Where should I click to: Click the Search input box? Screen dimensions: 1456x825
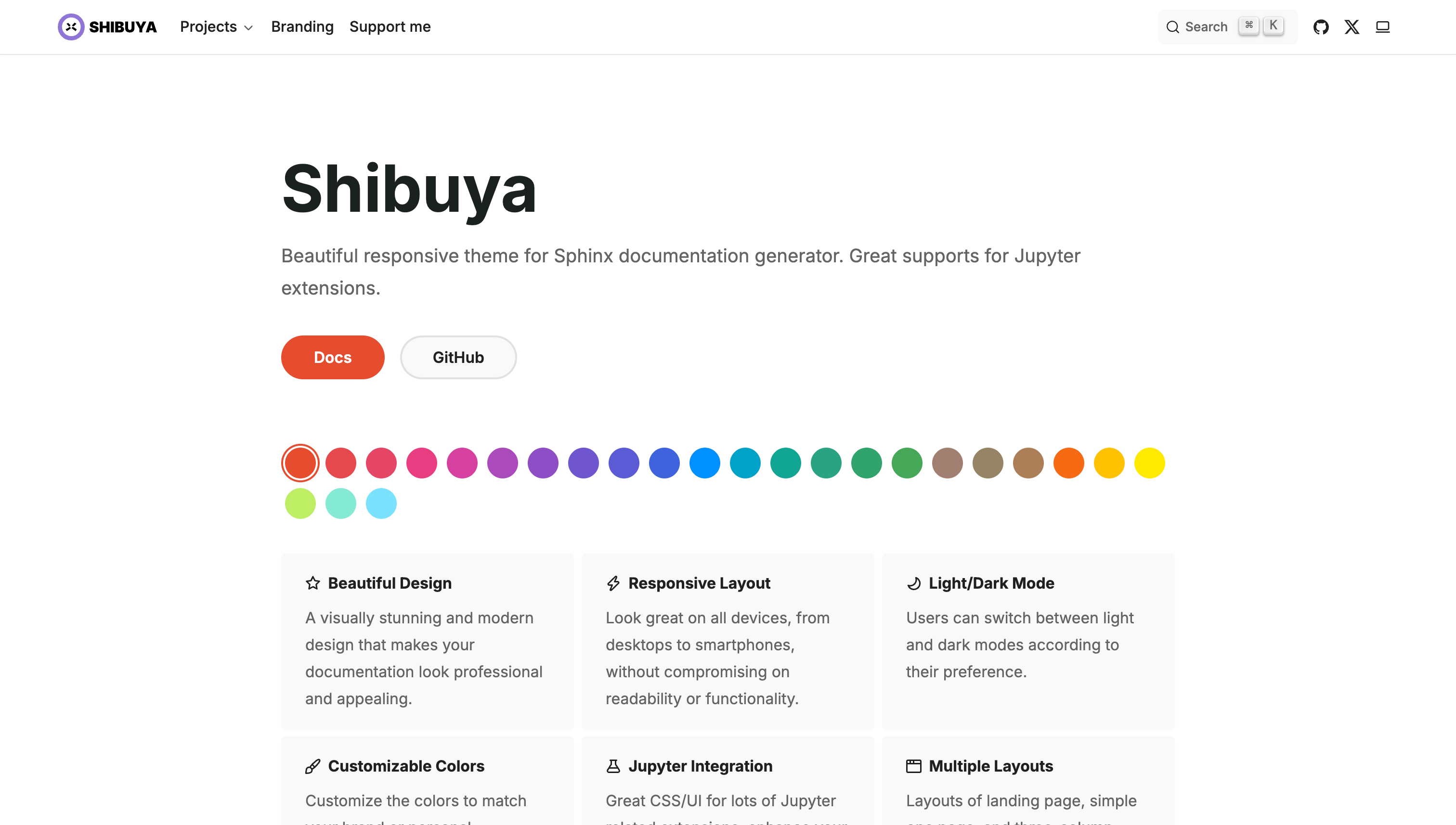(1227, 26)
